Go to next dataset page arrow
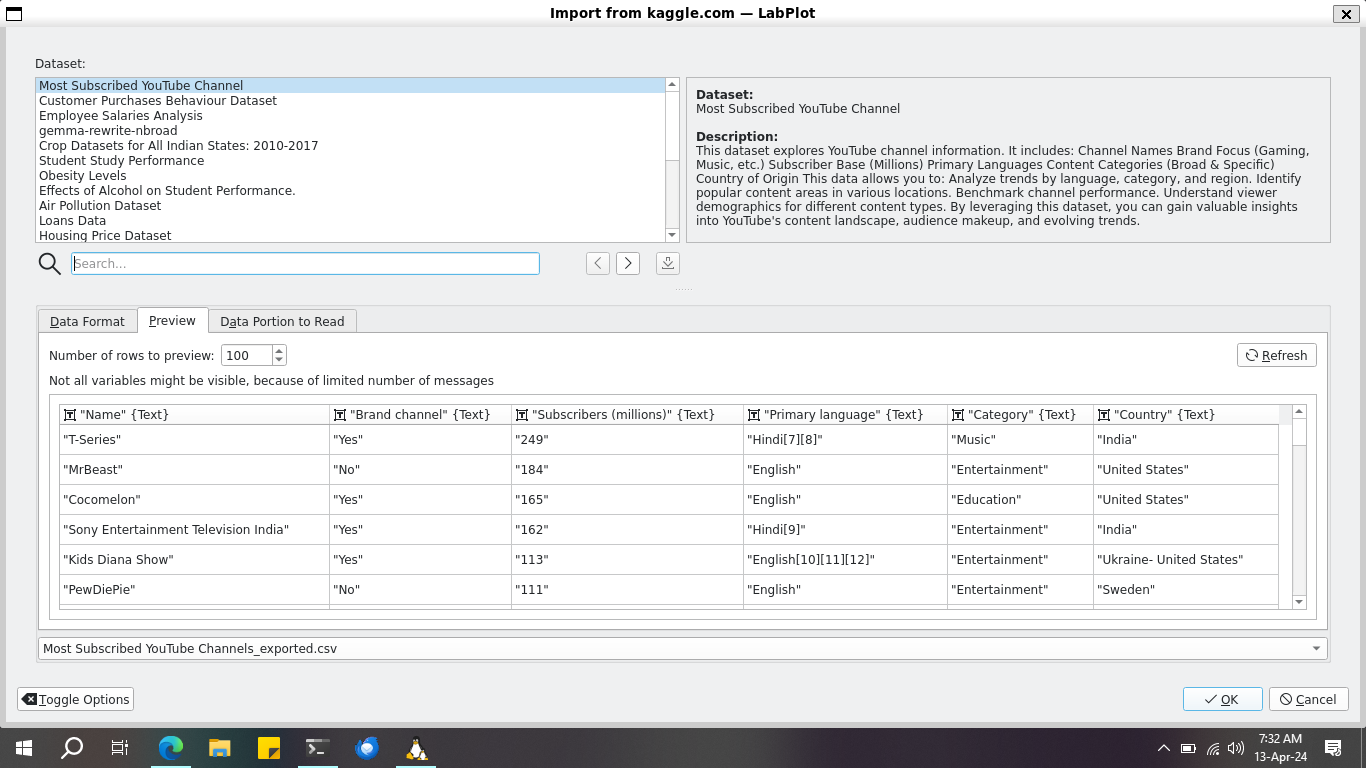 click(628, 263)
